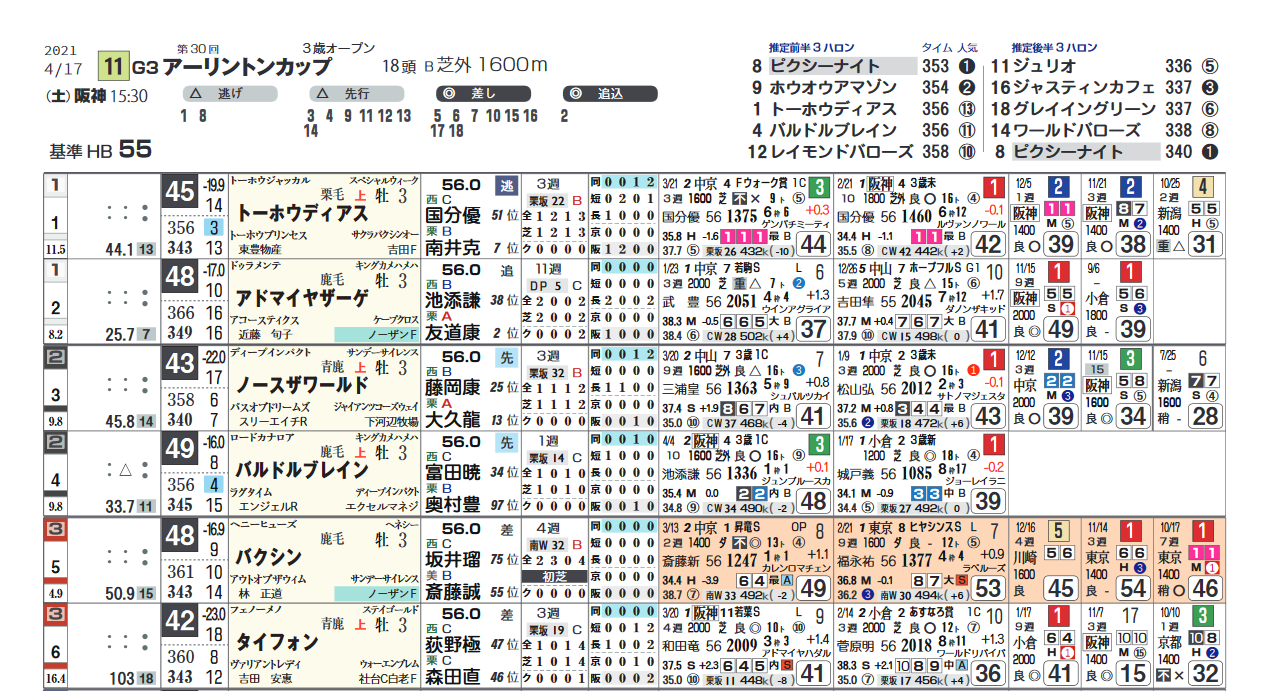Click past race index box 54
The width and height of the screenshot is (1266, 691).
click(1131, 588)
